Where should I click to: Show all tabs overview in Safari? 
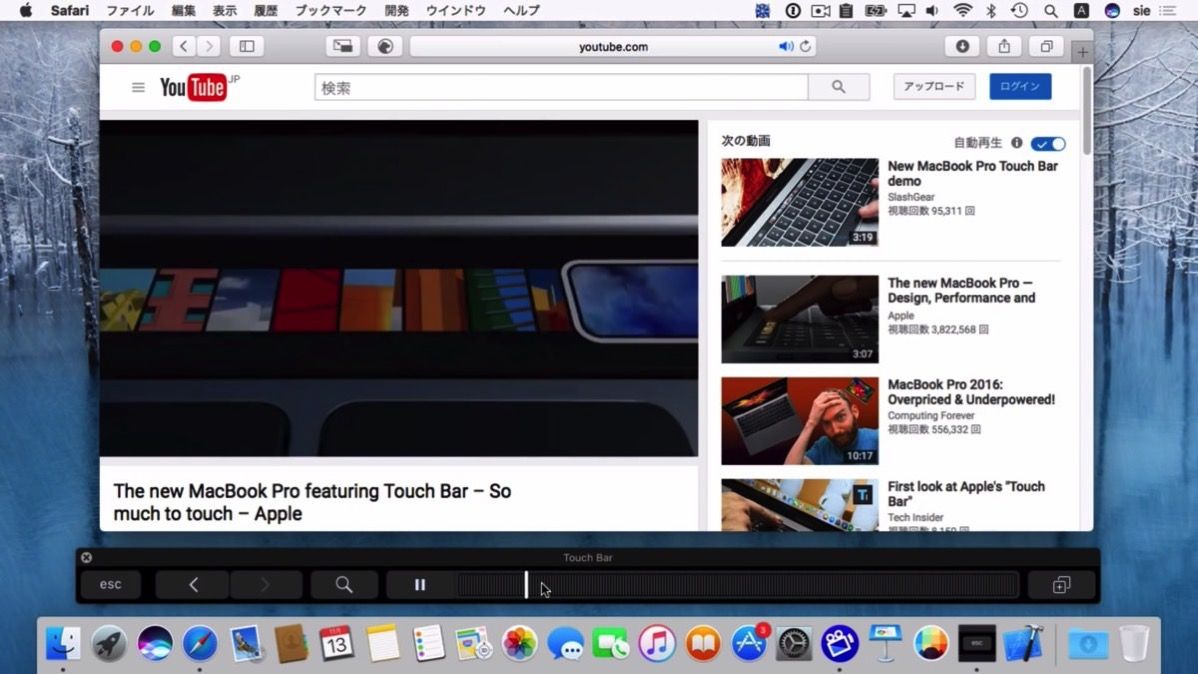[x=1046, y=47]
